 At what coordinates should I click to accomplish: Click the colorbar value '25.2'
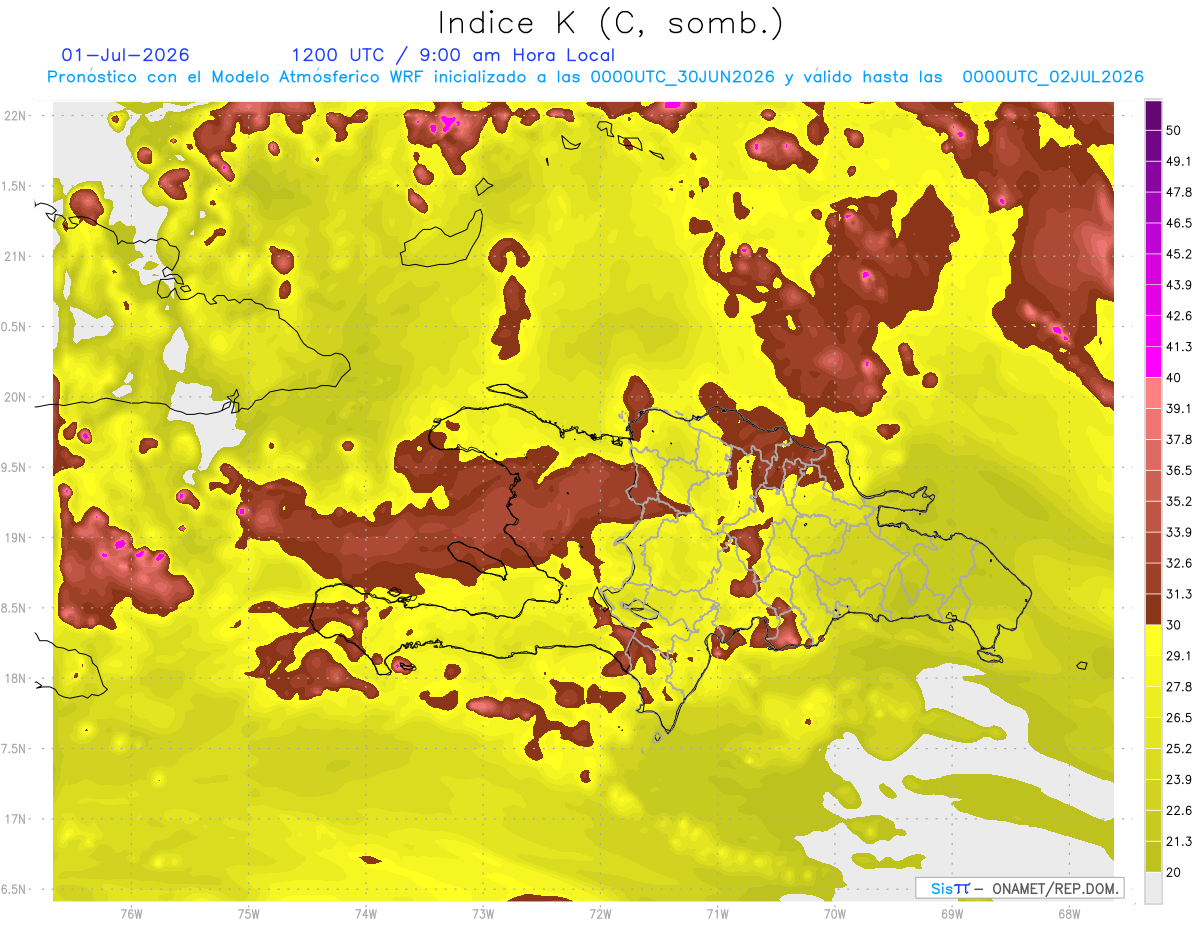[1179, 748]
